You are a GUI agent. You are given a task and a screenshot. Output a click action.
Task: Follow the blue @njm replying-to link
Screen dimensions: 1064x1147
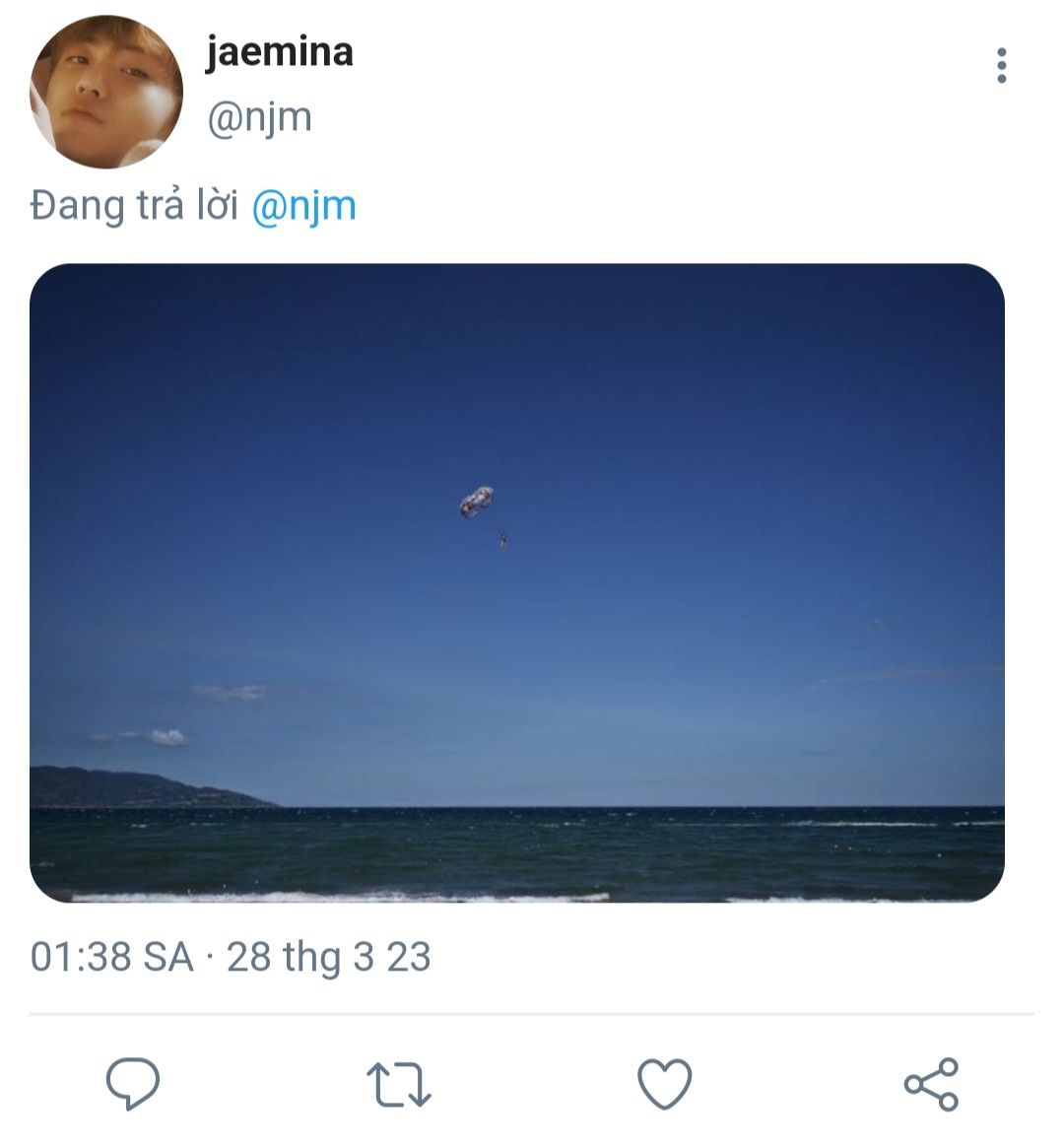[x=303, y=206]
